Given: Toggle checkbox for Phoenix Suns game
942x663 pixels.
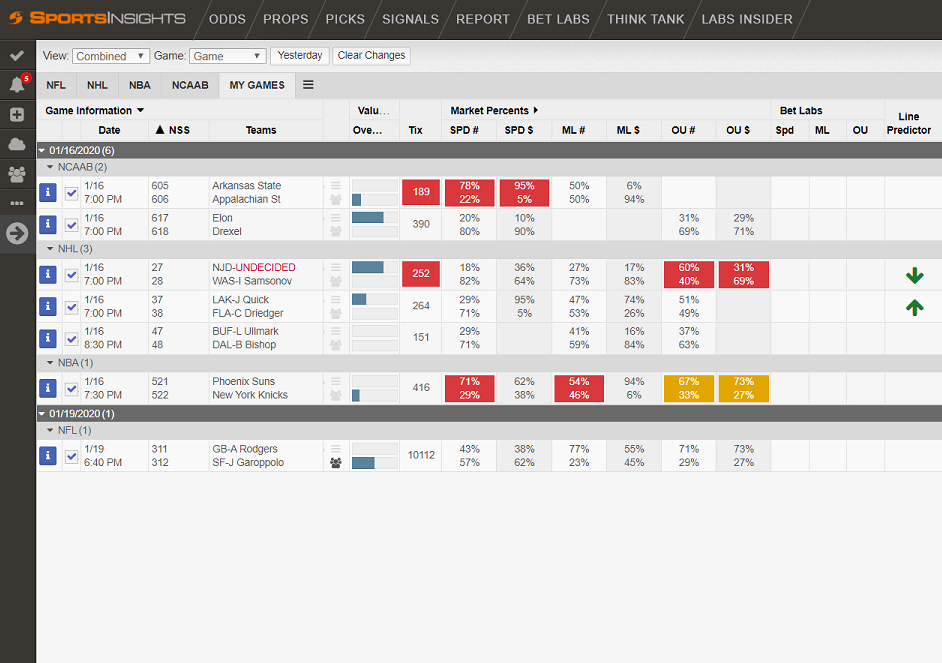Looking at the screenshot, I should pyautogui.click(x=71, y=388).
